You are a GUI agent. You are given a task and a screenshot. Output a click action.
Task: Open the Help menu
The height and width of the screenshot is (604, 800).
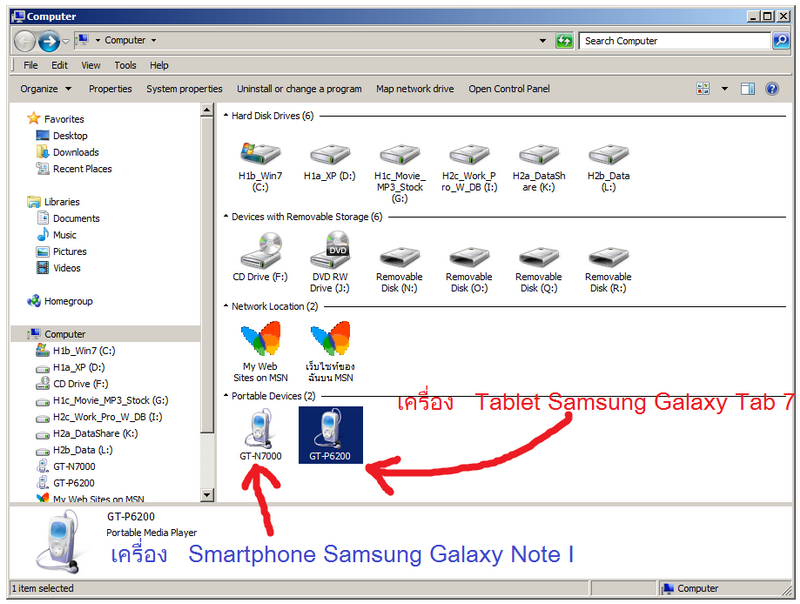(159, 65)
